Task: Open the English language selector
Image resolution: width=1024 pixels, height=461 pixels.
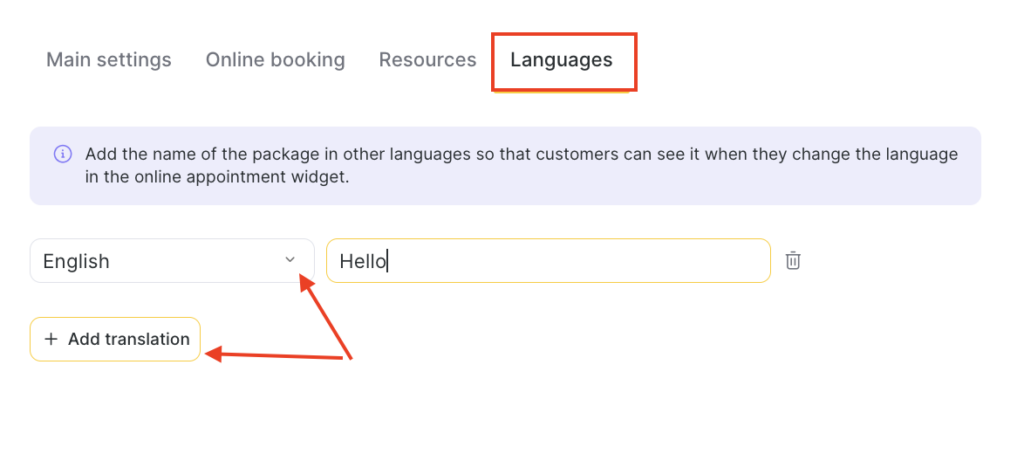Action: (x=172, y=261)
